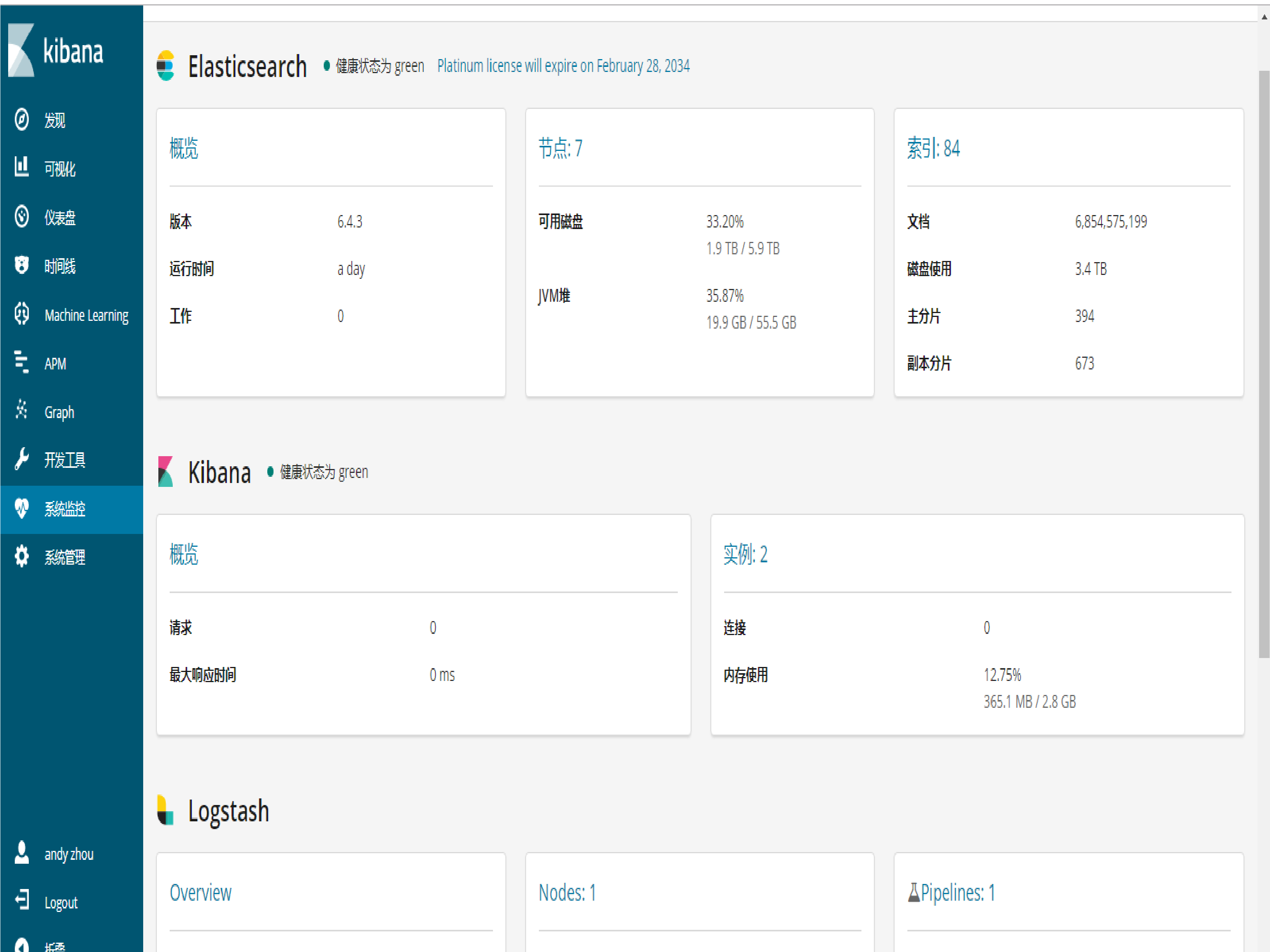
Task: Open the 可视化 bar chart icon
Action: tap(22, 167)
